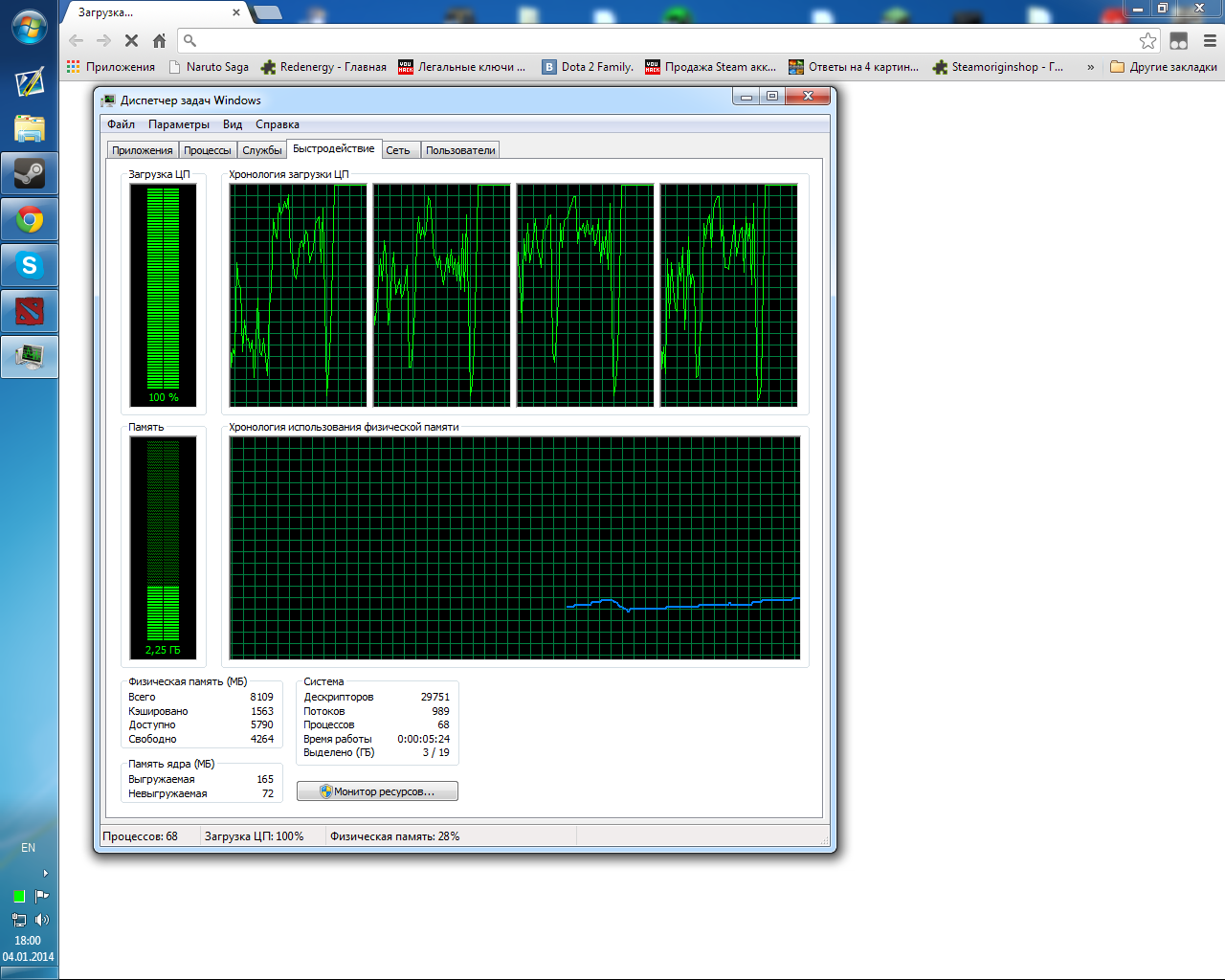
Task: Open Steam from the taskbar
Action: point(30,174)
